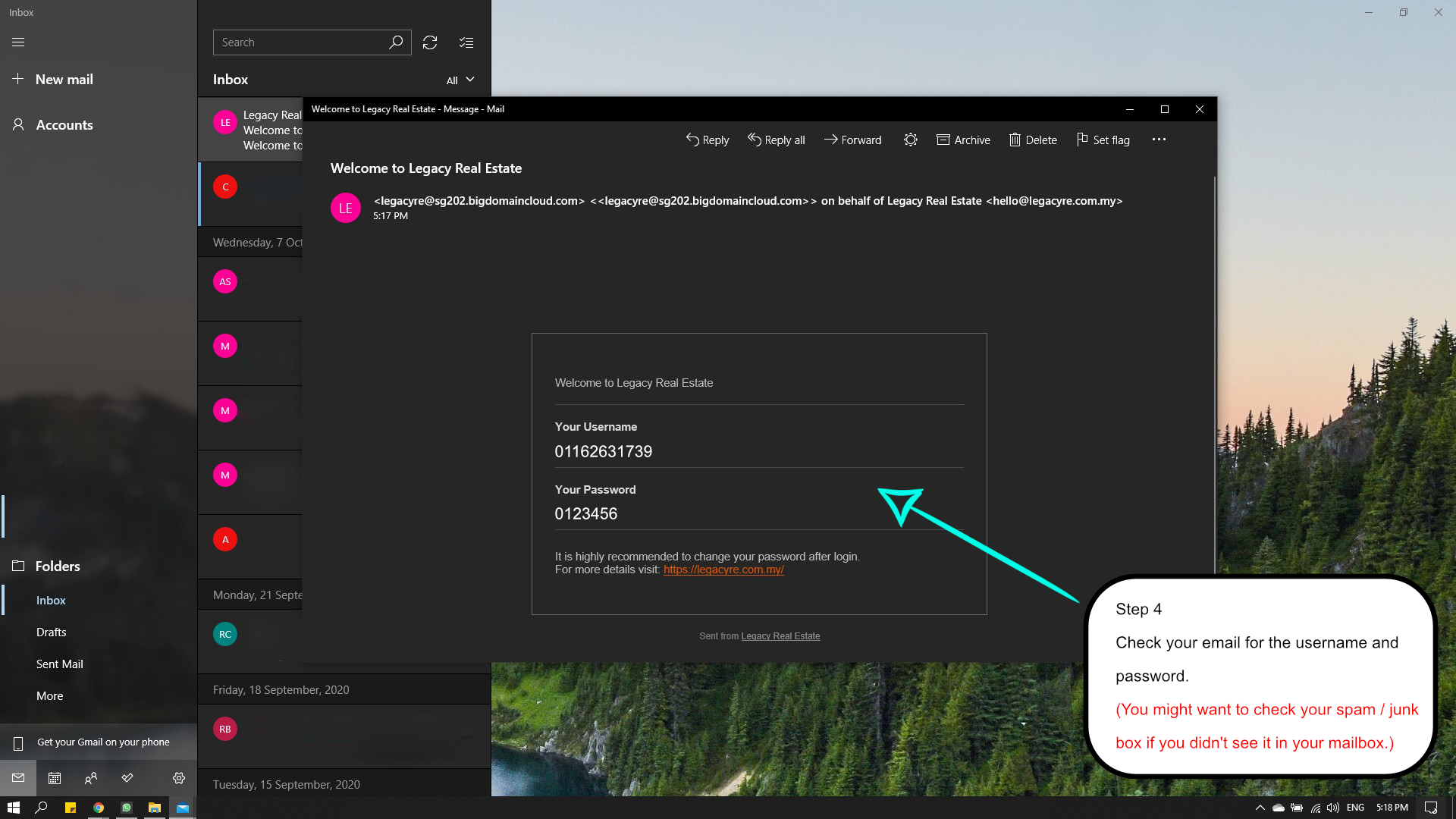The height and width of the screenshot is (819, 1456).
Task: Collapse the hamburger navigation menu
Action: tap(18, 42)
